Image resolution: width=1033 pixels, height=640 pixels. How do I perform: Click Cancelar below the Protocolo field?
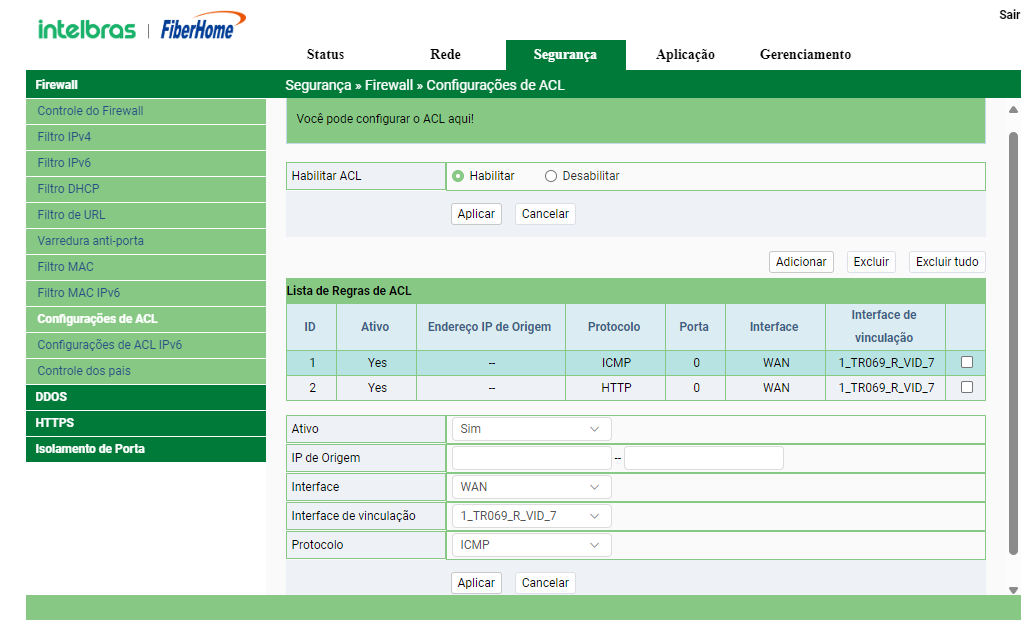[x=545, y=583]
